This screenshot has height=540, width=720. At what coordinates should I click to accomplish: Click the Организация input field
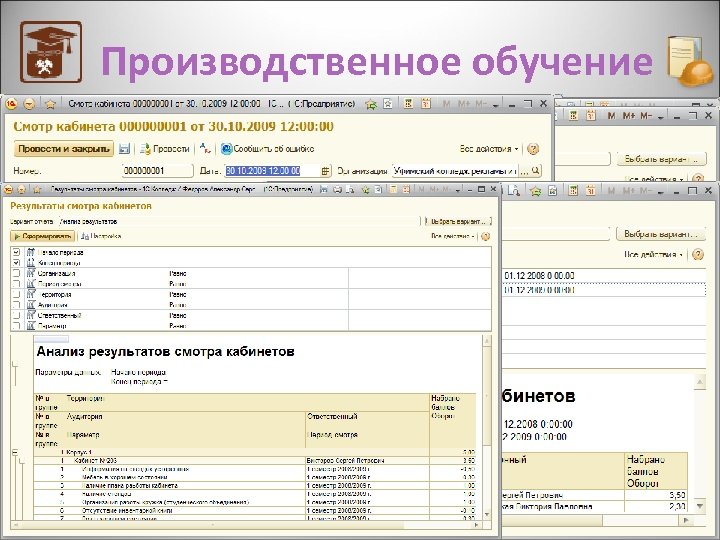456,171
